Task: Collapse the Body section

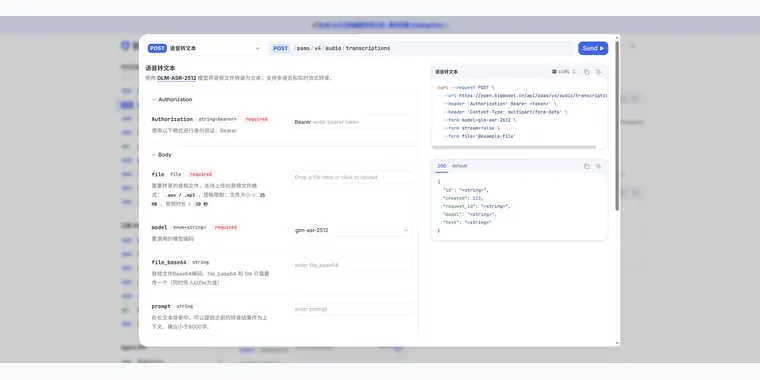Action: (x=162, y=155)
